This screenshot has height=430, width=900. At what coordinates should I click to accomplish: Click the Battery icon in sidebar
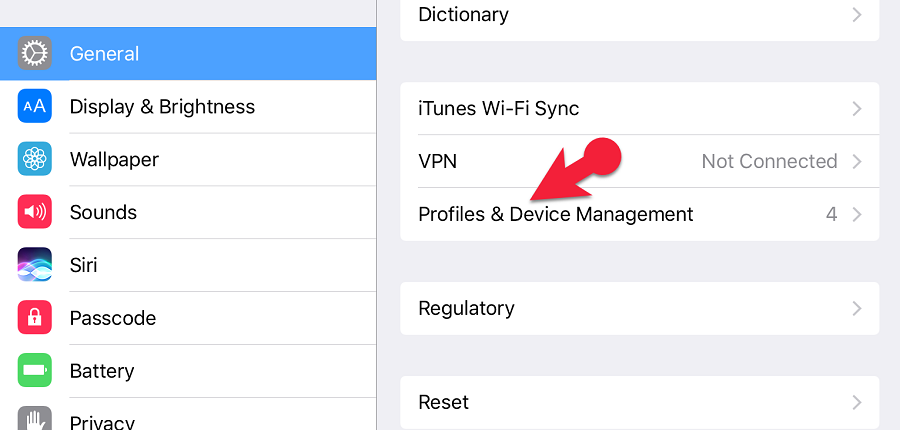point(35,371)
